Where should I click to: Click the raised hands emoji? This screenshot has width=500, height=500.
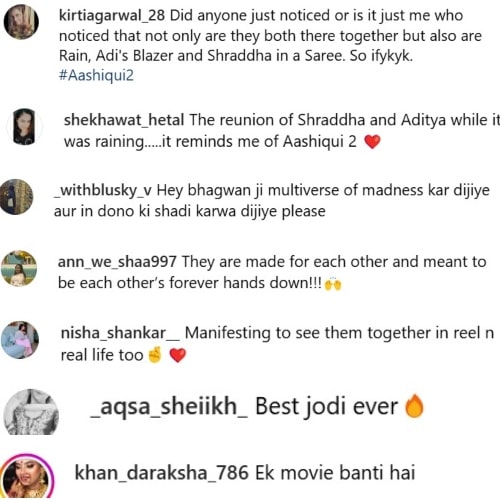coord(333,284)
